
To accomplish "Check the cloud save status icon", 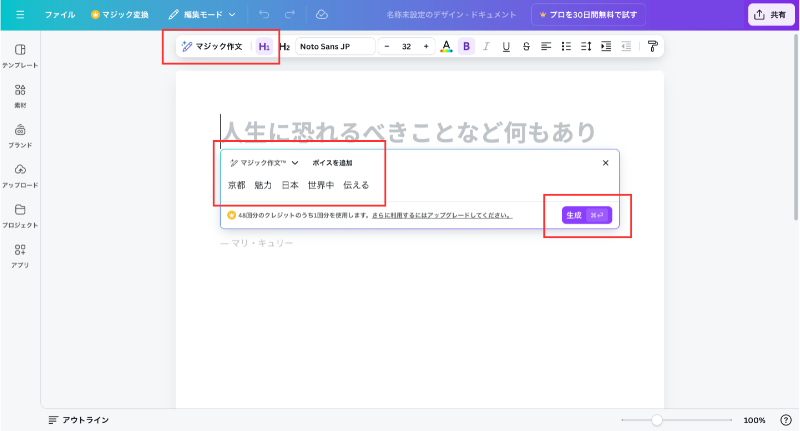I will pyautogui.click(x=322, y=15).
